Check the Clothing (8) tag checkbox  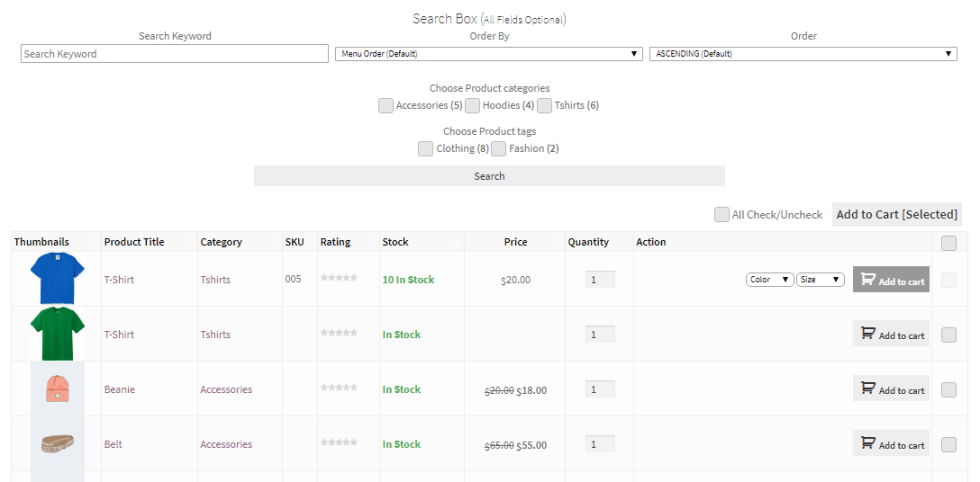pyautogui.click(x=426, y=149)
